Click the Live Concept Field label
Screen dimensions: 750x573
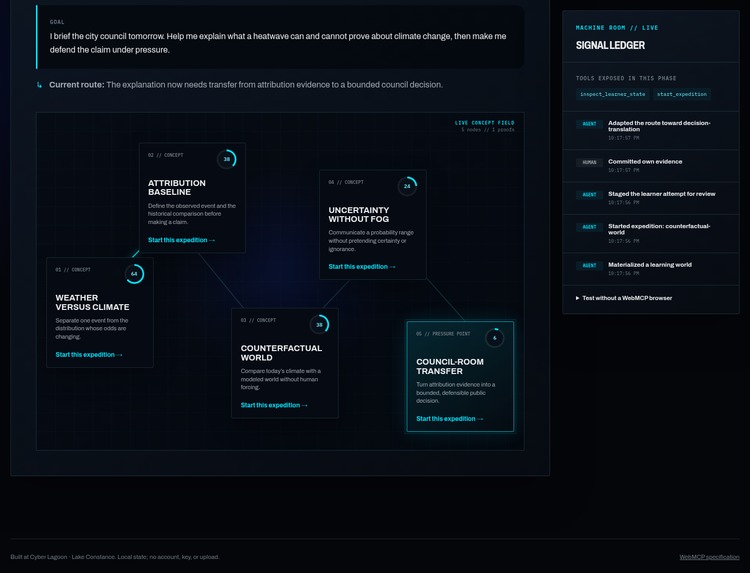point(484,123)
